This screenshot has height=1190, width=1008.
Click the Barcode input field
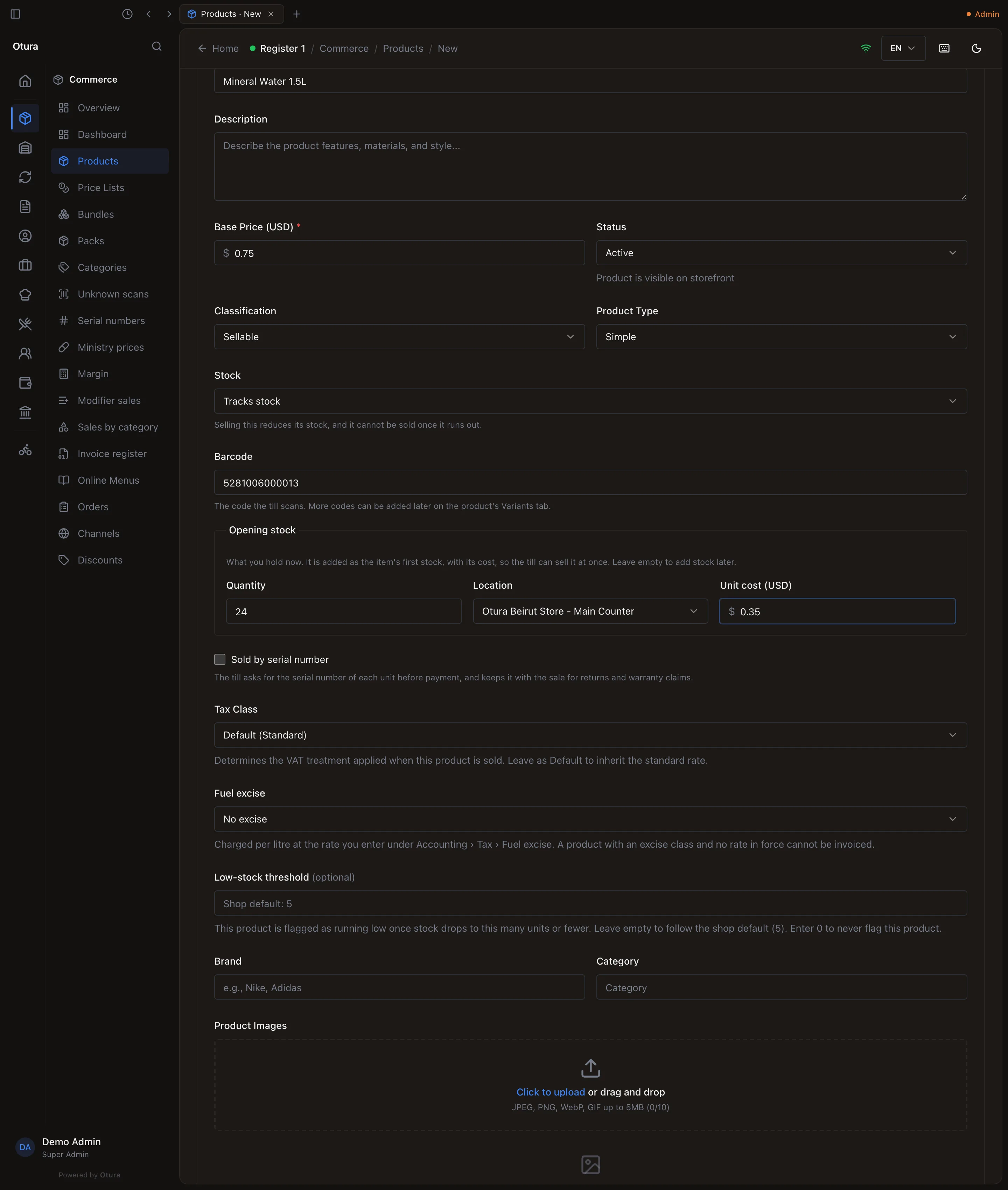coord(590,482)
